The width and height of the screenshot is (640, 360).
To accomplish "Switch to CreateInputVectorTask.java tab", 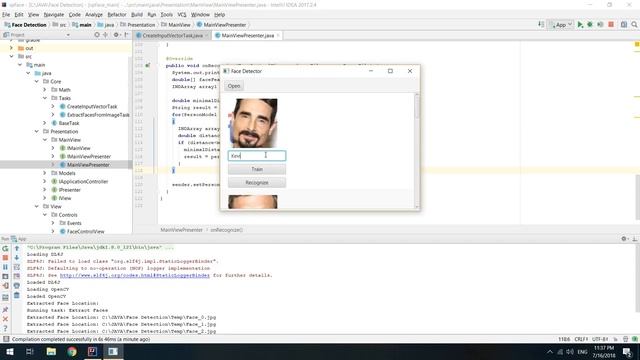I will (172, 36).
